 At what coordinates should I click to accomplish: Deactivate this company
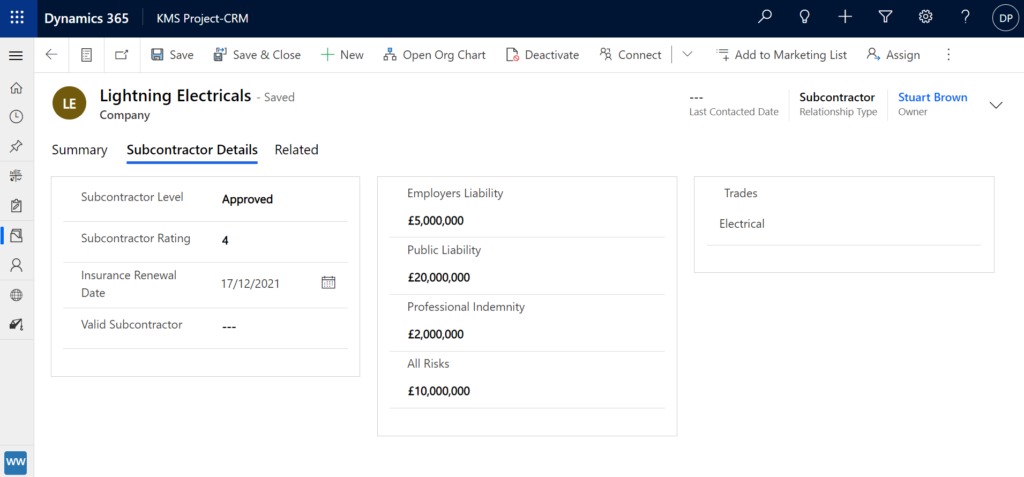(543, 55)
